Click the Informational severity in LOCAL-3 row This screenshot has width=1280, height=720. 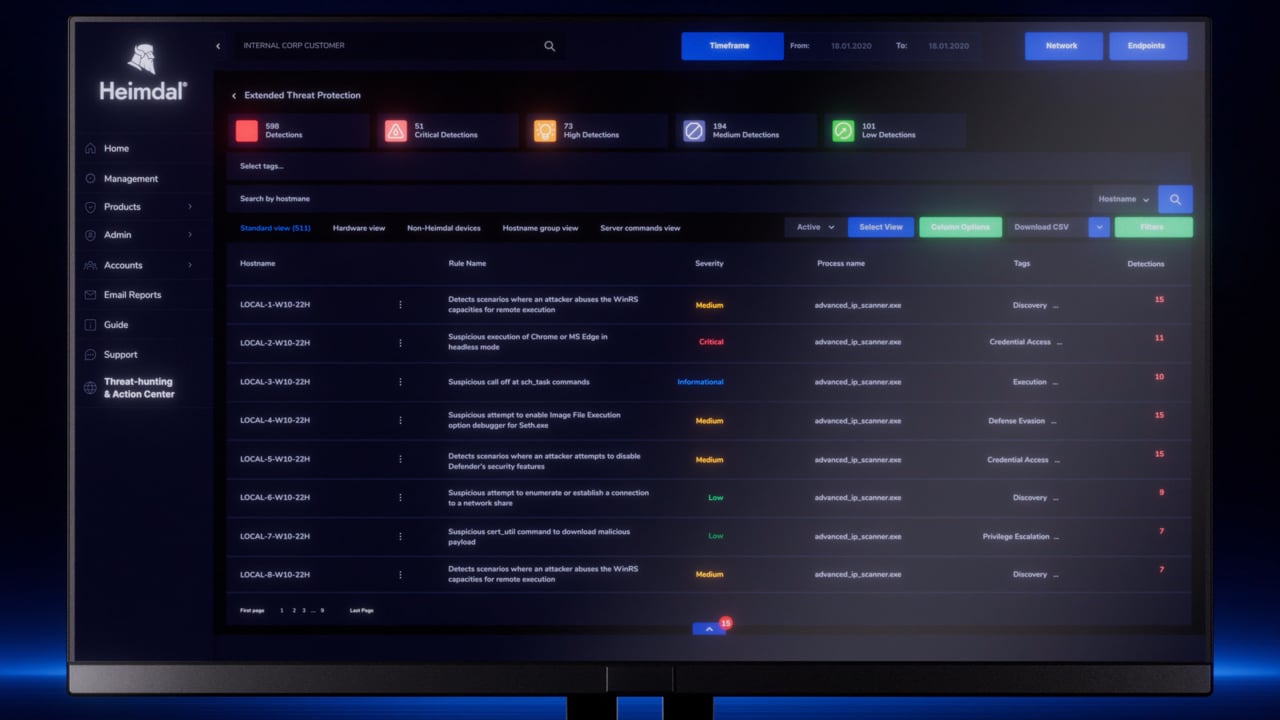click(x=700, y=382)
